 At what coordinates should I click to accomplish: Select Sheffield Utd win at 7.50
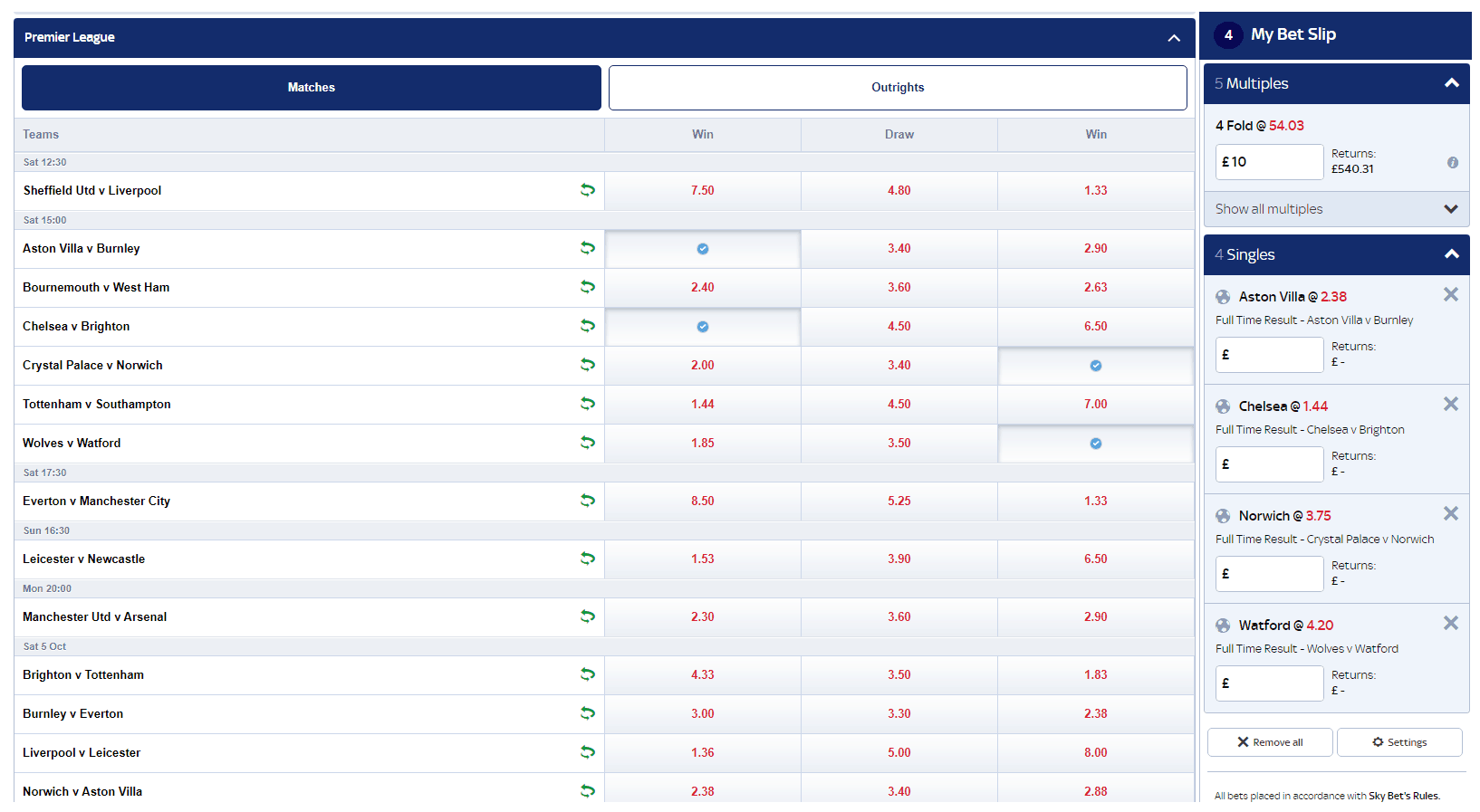tap(703, 191)
